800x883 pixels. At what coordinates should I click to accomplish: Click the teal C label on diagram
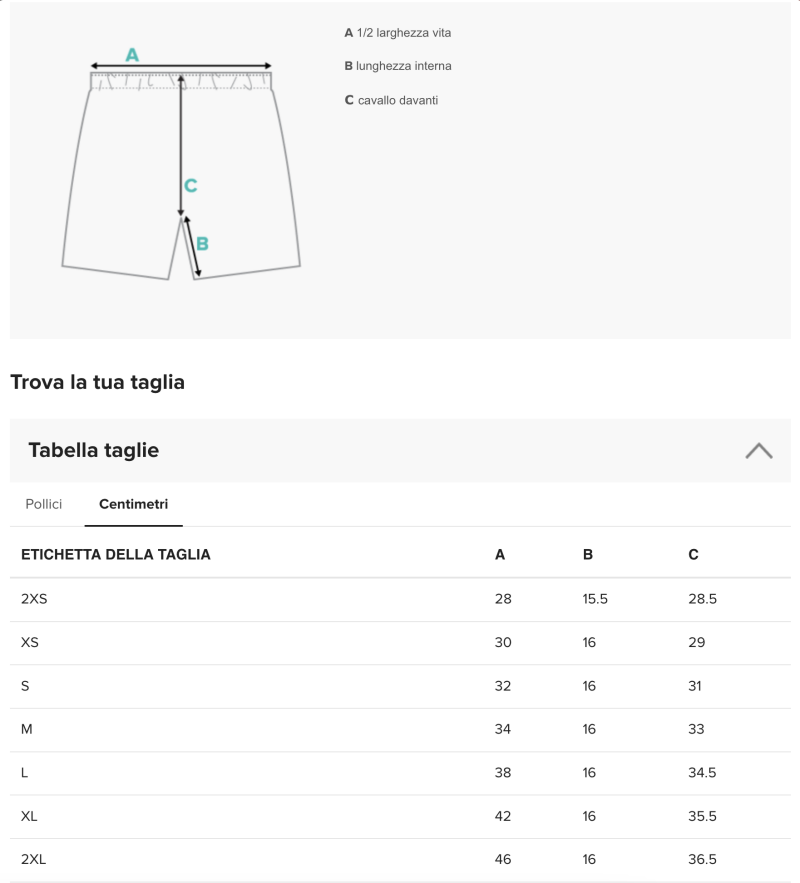pyautogui.click(x=190, y=185)
